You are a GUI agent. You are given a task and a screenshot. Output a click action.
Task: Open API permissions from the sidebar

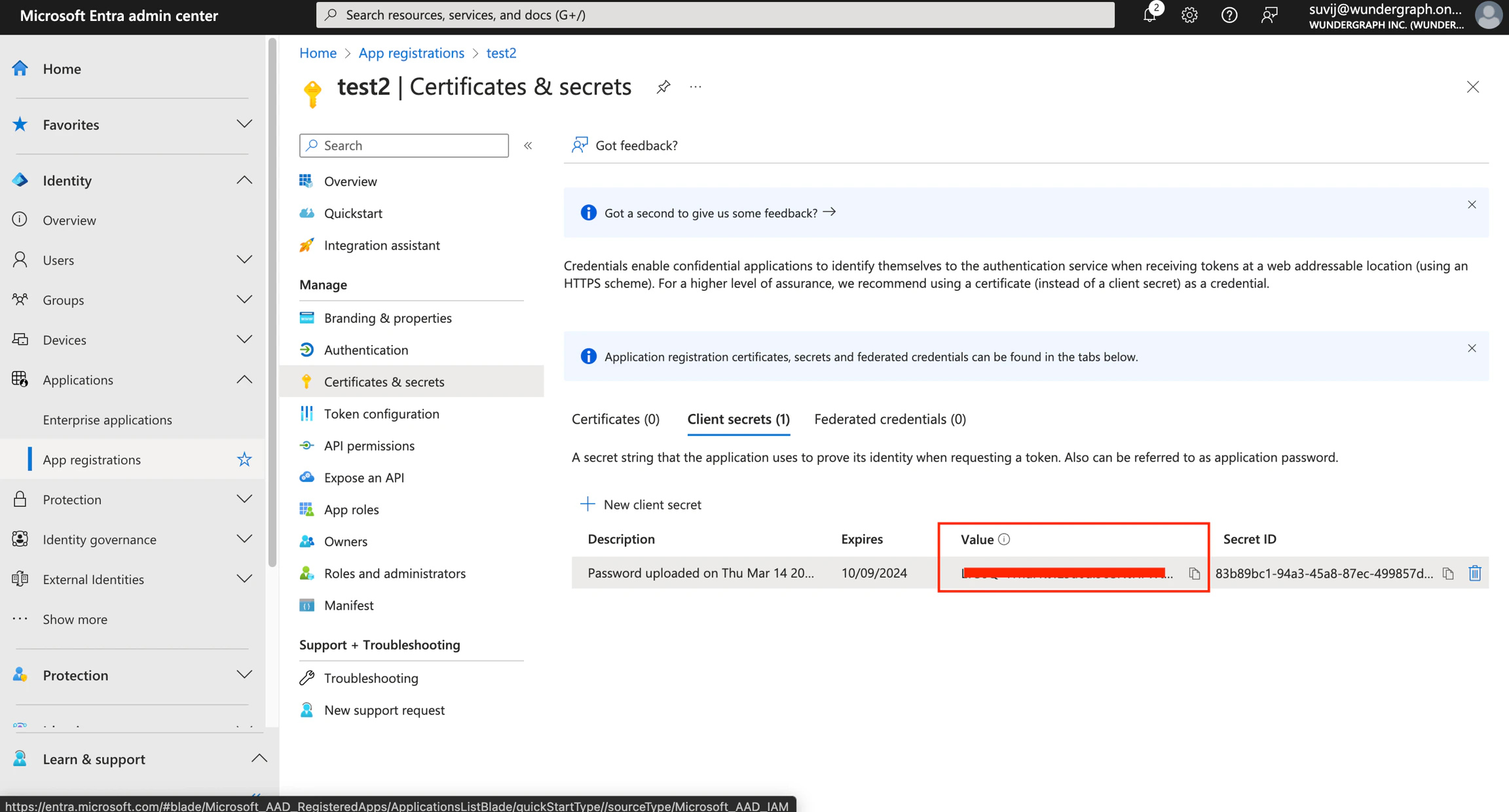coord(369,445)
